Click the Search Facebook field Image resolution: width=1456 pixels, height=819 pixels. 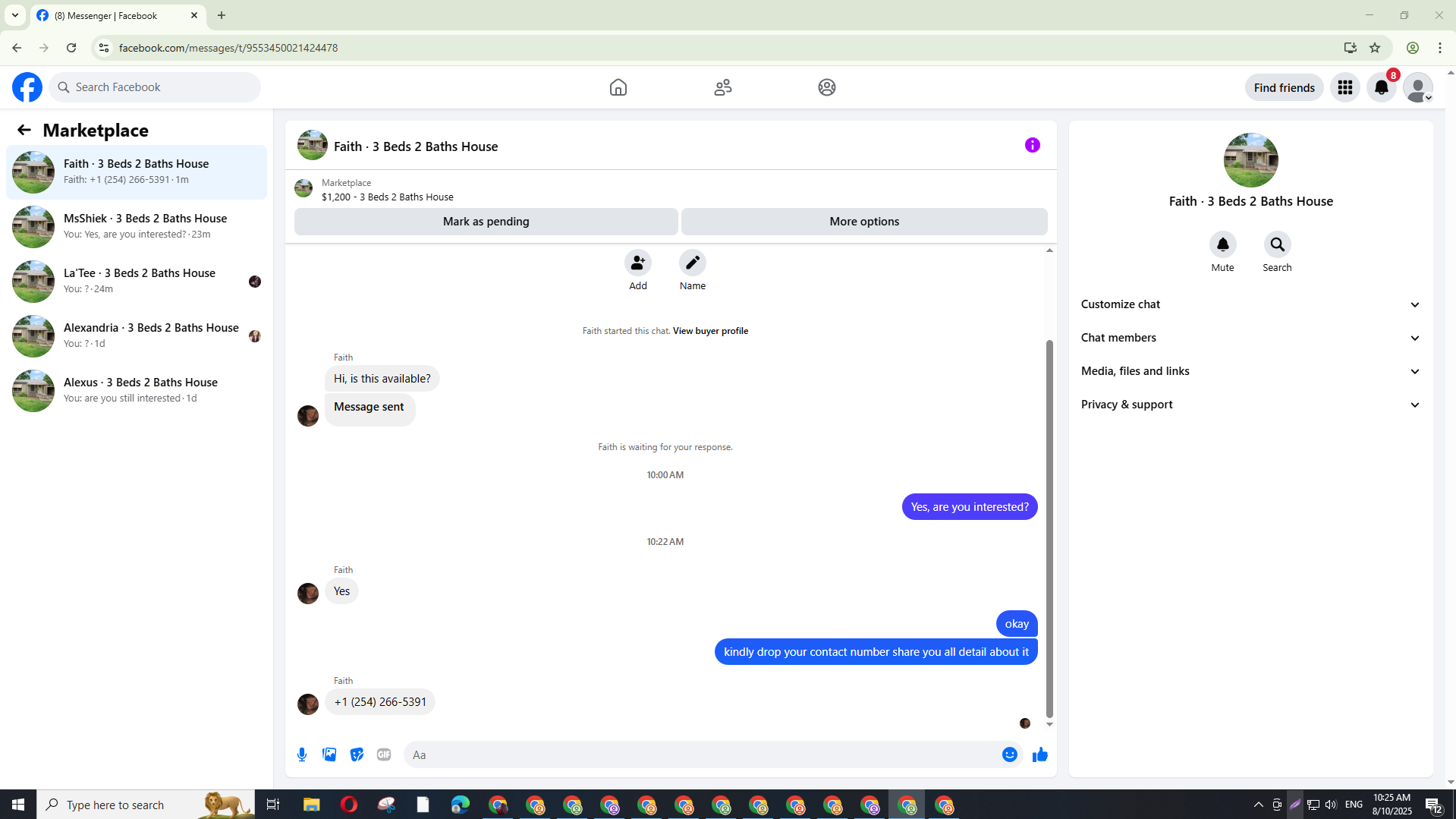pyautogui.click(x=156, y=87)
